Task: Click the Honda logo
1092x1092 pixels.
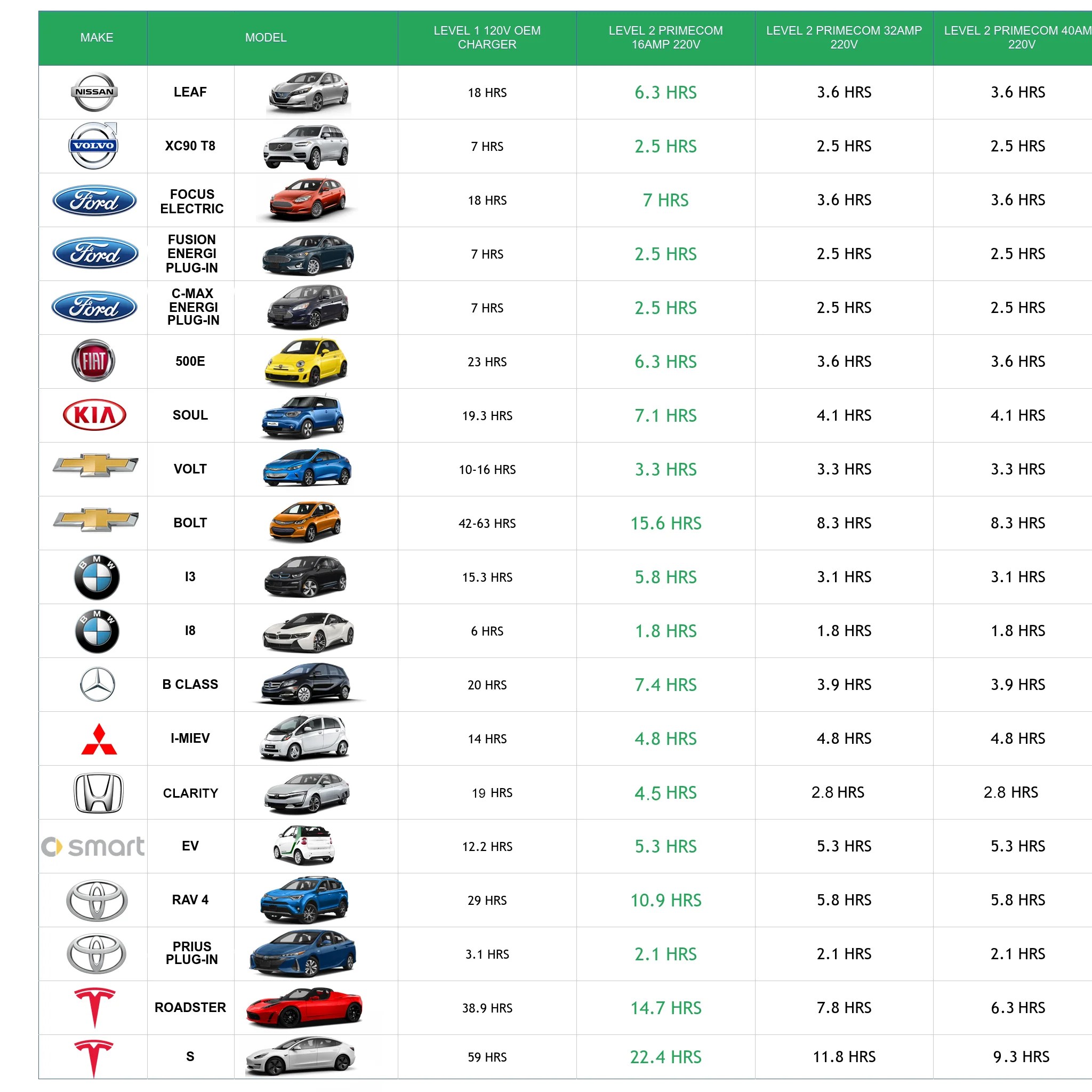Action: (98, 792)
